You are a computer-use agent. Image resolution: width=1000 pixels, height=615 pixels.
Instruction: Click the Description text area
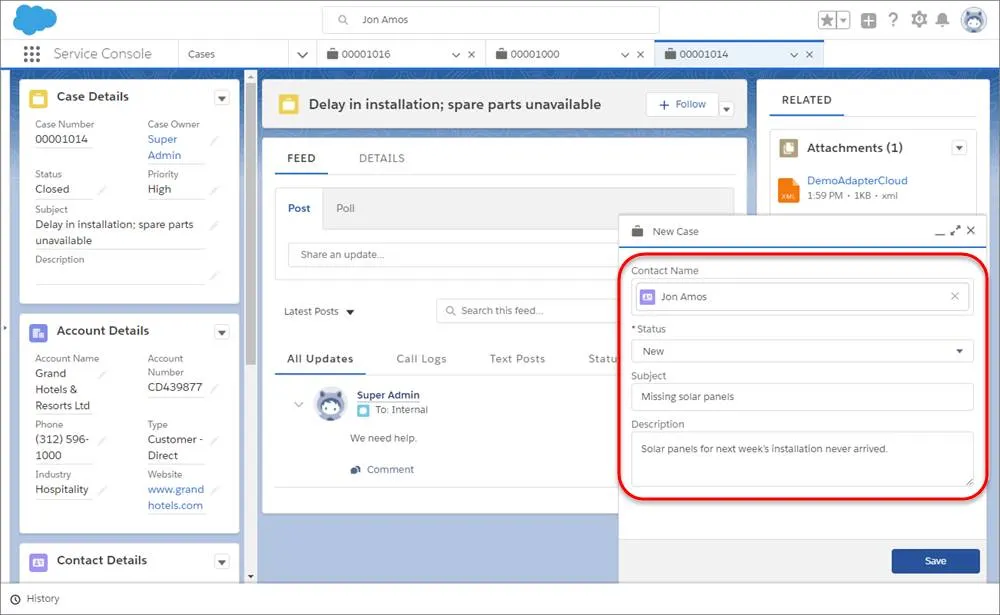tap(802, 459)
